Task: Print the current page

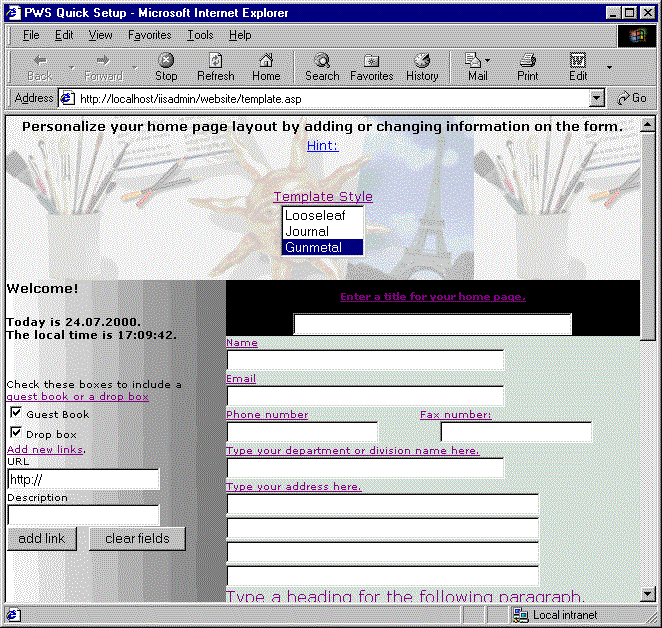Action: click(x=527, y=68)
